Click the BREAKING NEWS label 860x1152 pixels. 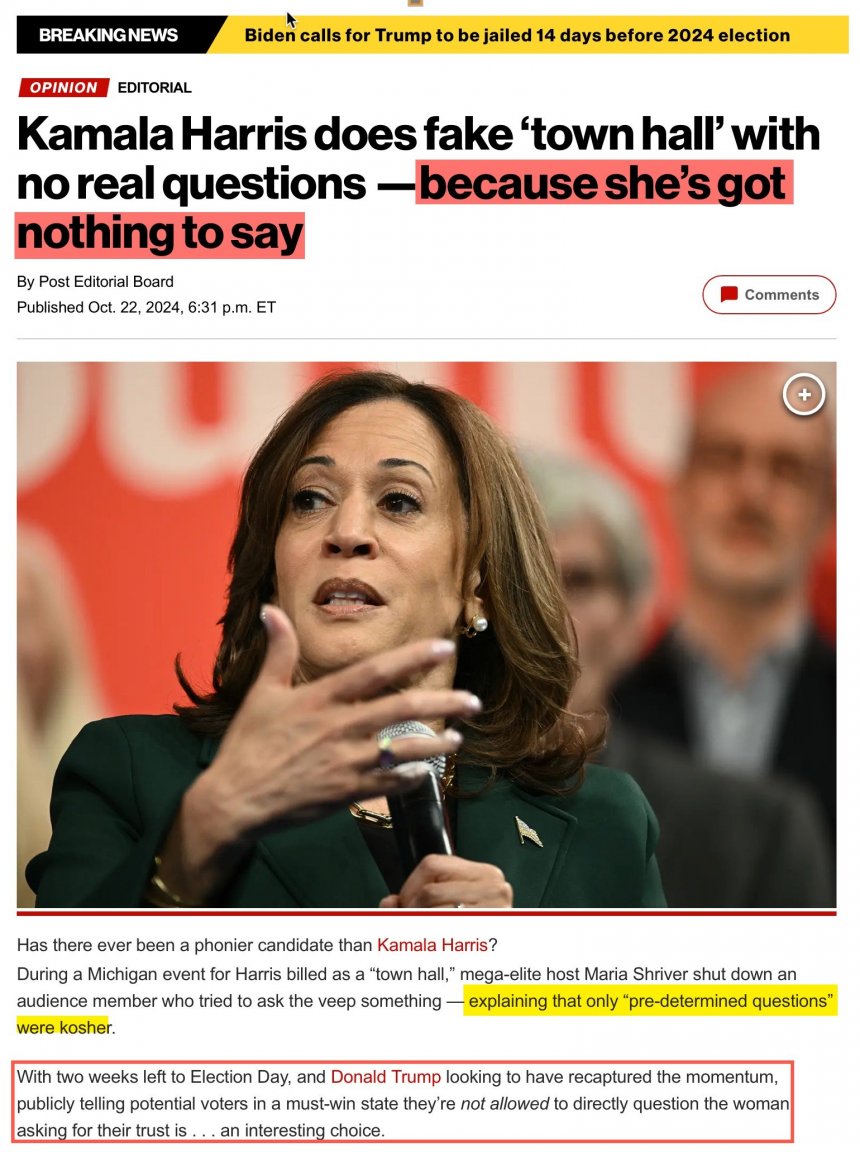point(109,35)
